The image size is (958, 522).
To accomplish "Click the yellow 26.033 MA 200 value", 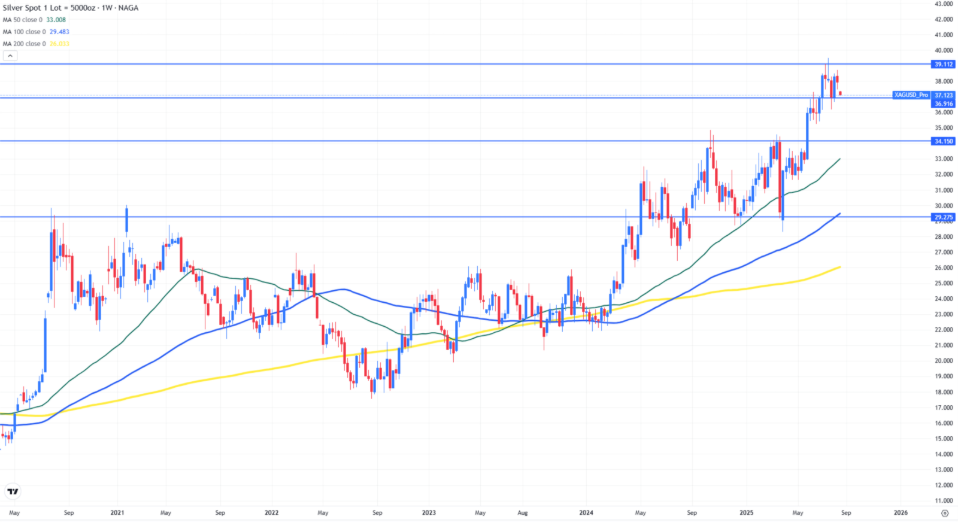I will point(59,44).
